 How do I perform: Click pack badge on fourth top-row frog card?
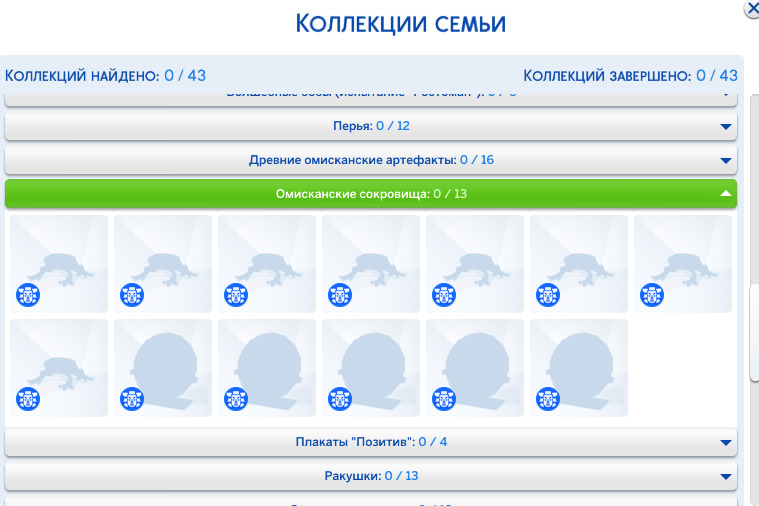pyautogui.click(x=340, y=295)
